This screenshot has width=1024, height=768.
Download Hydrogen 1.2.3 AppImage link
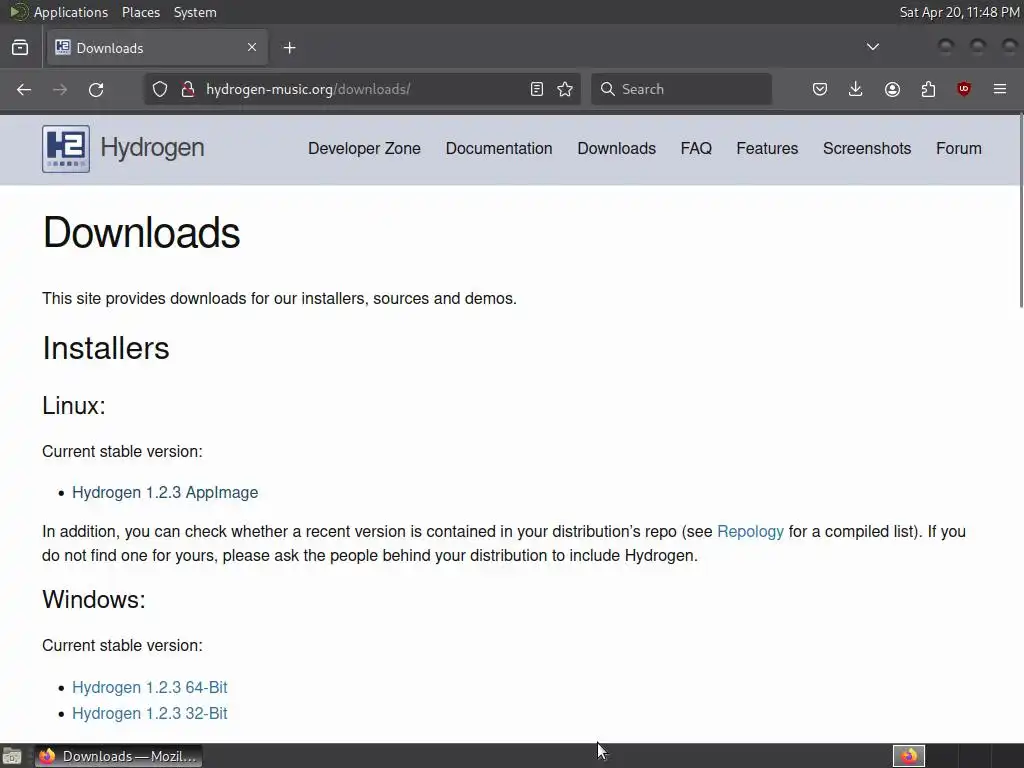click(165, 492)
